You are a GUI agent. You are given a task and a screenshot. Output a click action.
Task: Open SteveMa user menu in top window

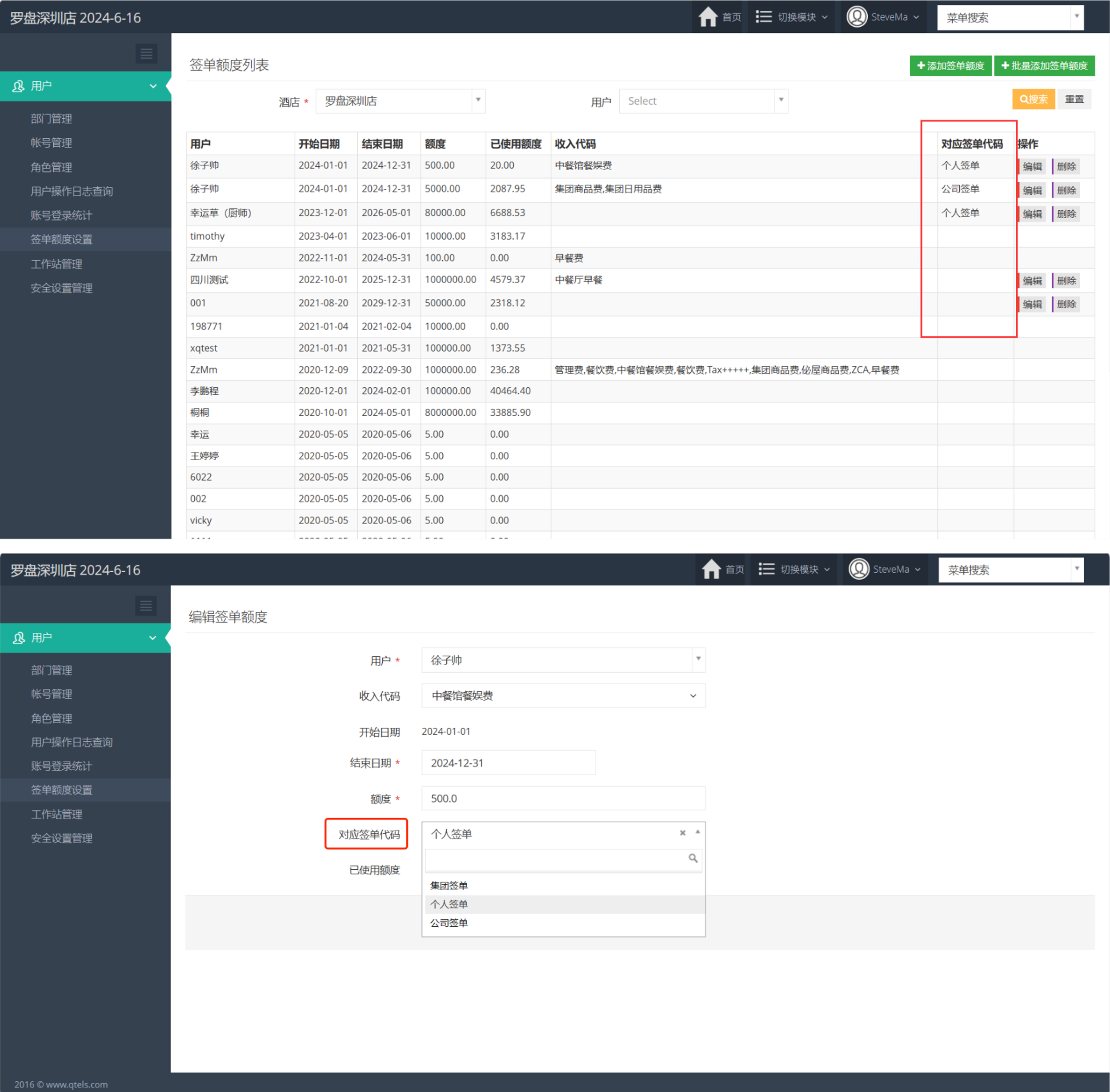point(884,16)
